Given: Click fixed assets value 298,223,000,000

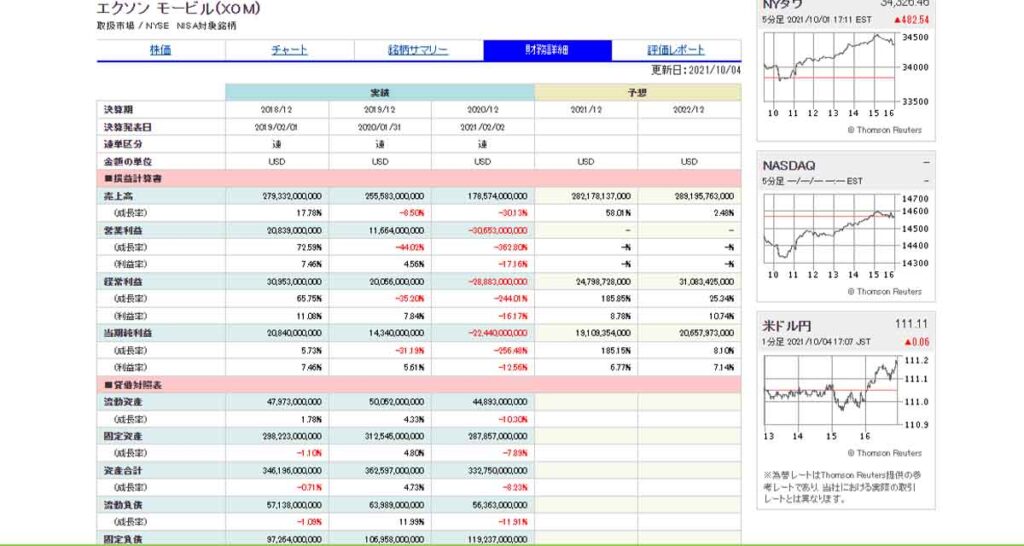Looking at the screenshot, I should pyautogui.click(x=290, y=436).
